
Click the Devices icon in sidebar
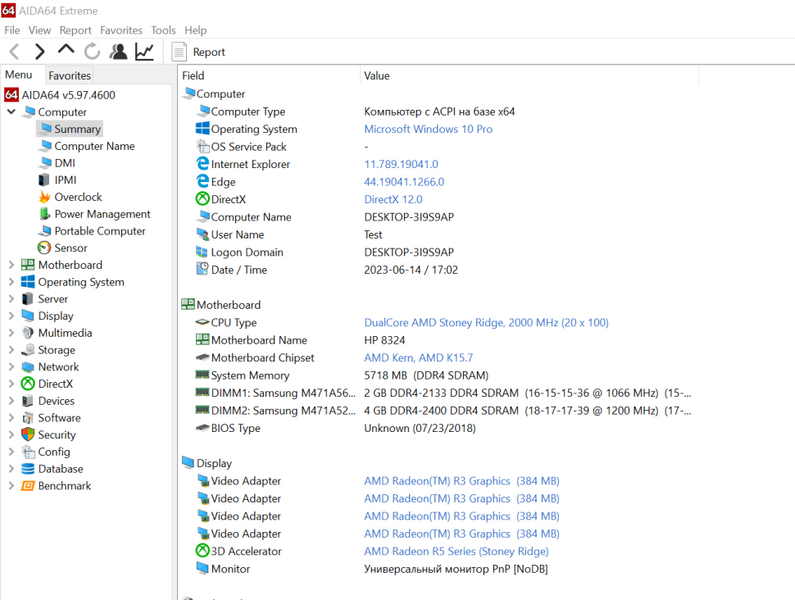coord(28,401)
